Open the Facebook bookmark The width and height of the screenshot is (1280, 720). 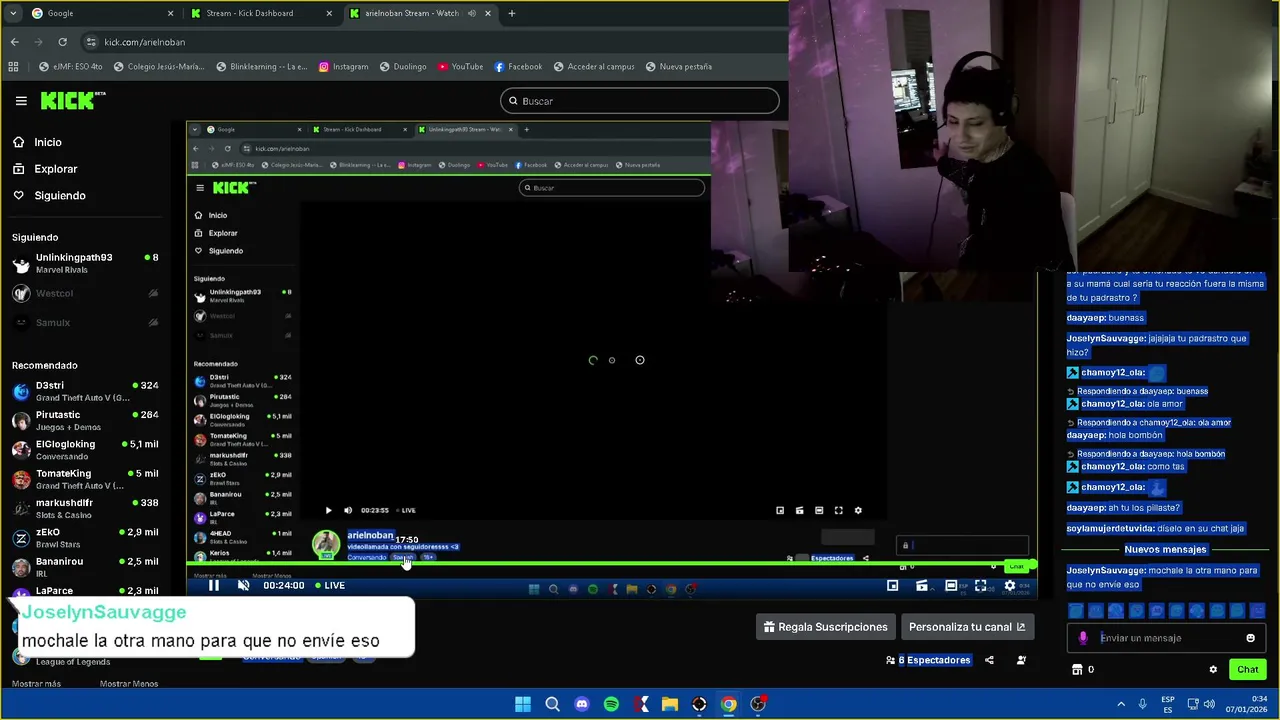point(518,67)
